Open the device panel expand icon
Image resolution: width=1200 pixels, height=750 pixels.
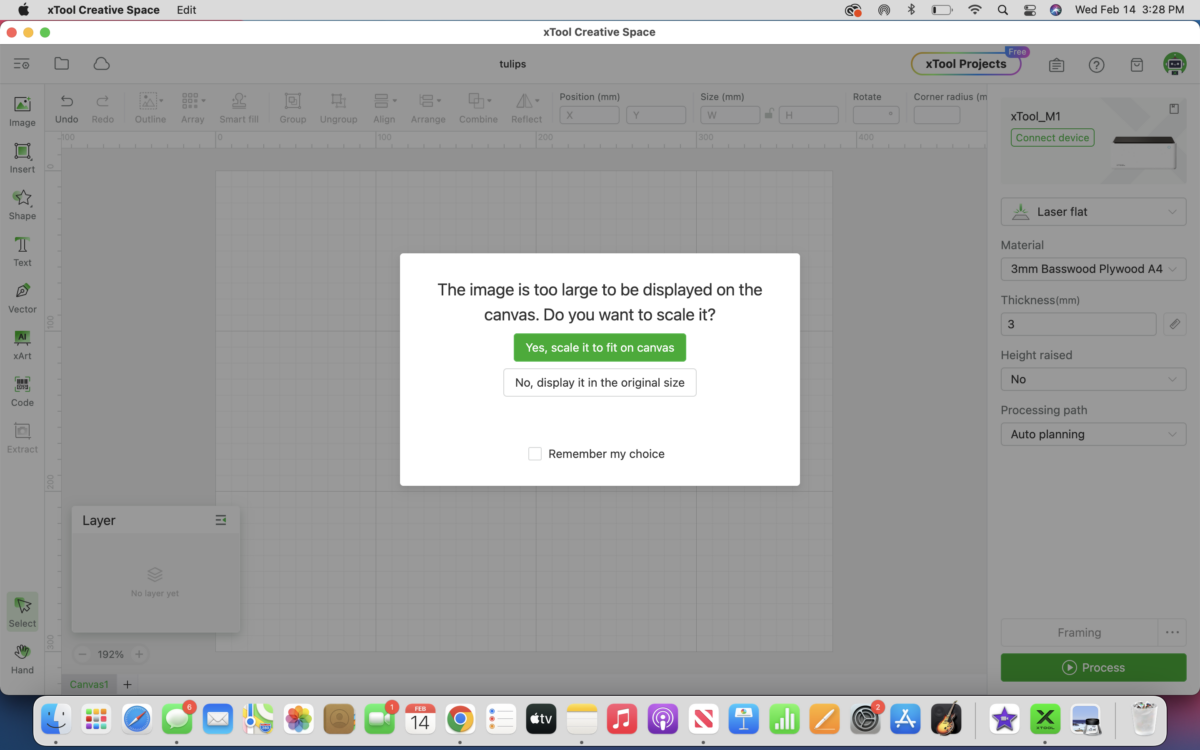[1174, 109]
